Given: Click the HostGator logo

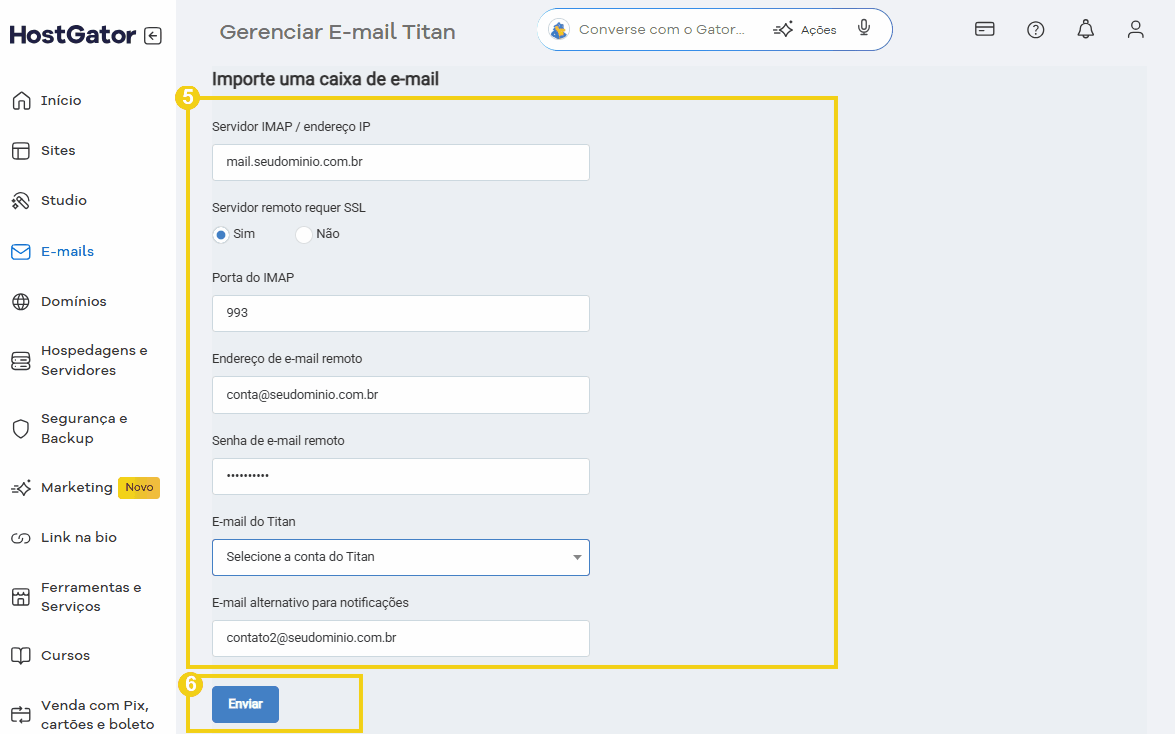Looking at the screenshot, I should (x=73, y=34).
